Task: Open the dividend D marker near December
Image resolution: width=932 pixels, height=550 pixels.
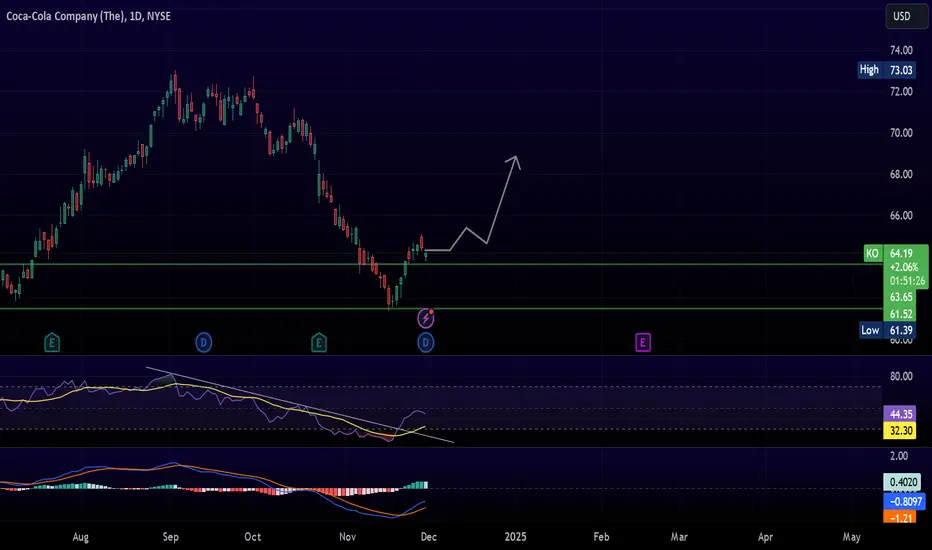Action: point(426,342)
